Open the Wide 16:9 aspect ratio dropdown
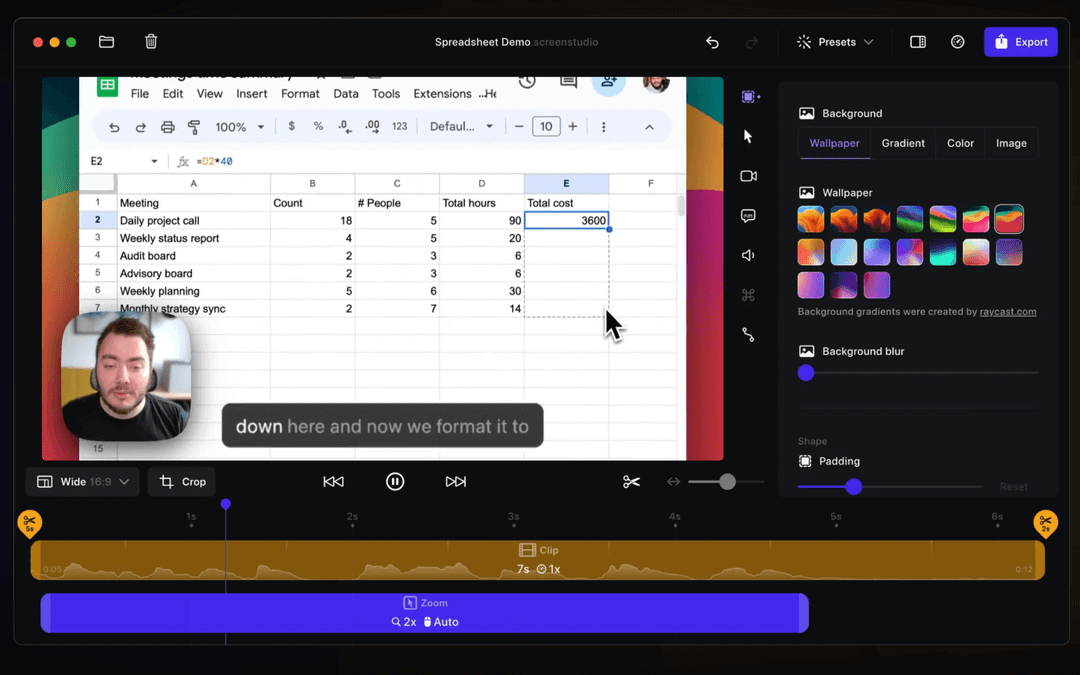Screen dimensions: 1080x675 pyautogui.click(x=81, y=481)
